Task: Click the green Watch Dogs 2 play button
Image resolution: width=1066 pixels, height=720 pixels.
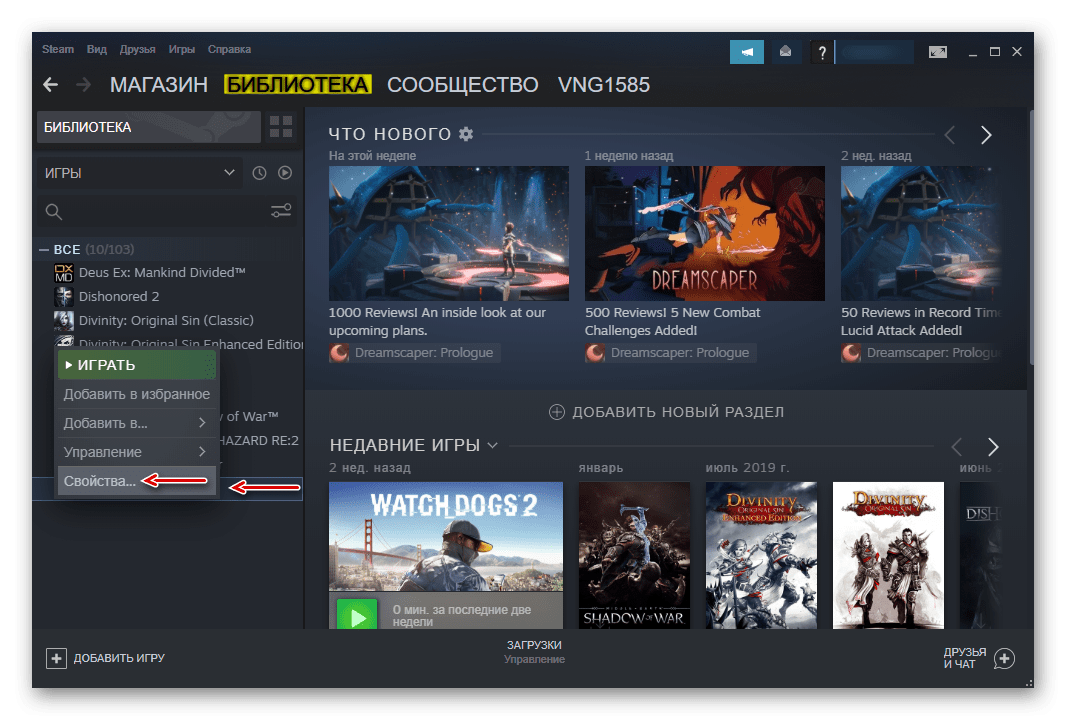Action: click(x=357, y=616)
